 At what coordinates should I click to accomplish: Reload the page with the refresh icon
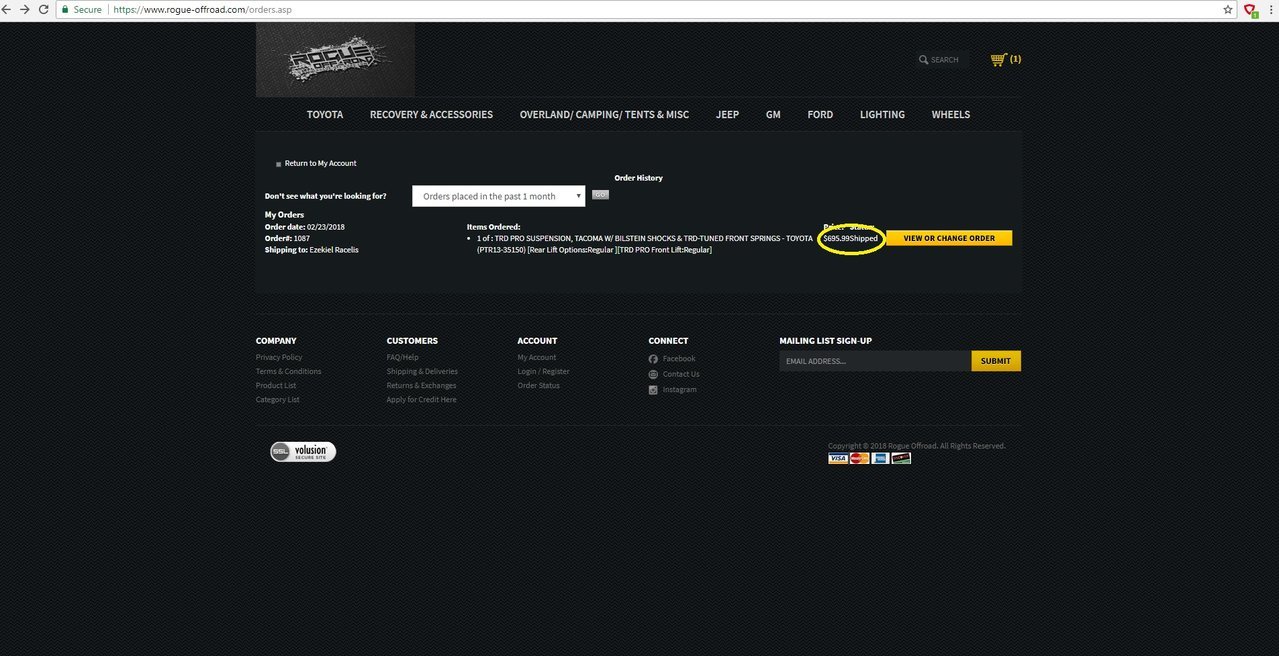[x=43, y=9]
